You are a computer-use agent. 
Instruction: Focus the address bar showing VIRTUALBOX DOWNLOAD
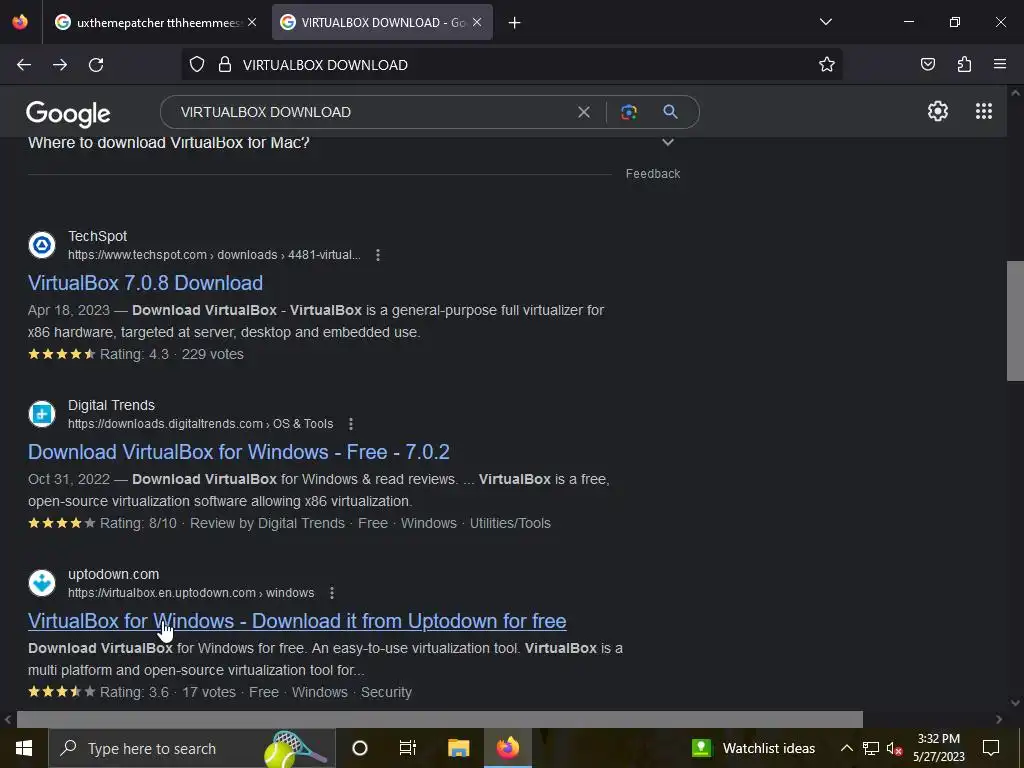(511, 65)
